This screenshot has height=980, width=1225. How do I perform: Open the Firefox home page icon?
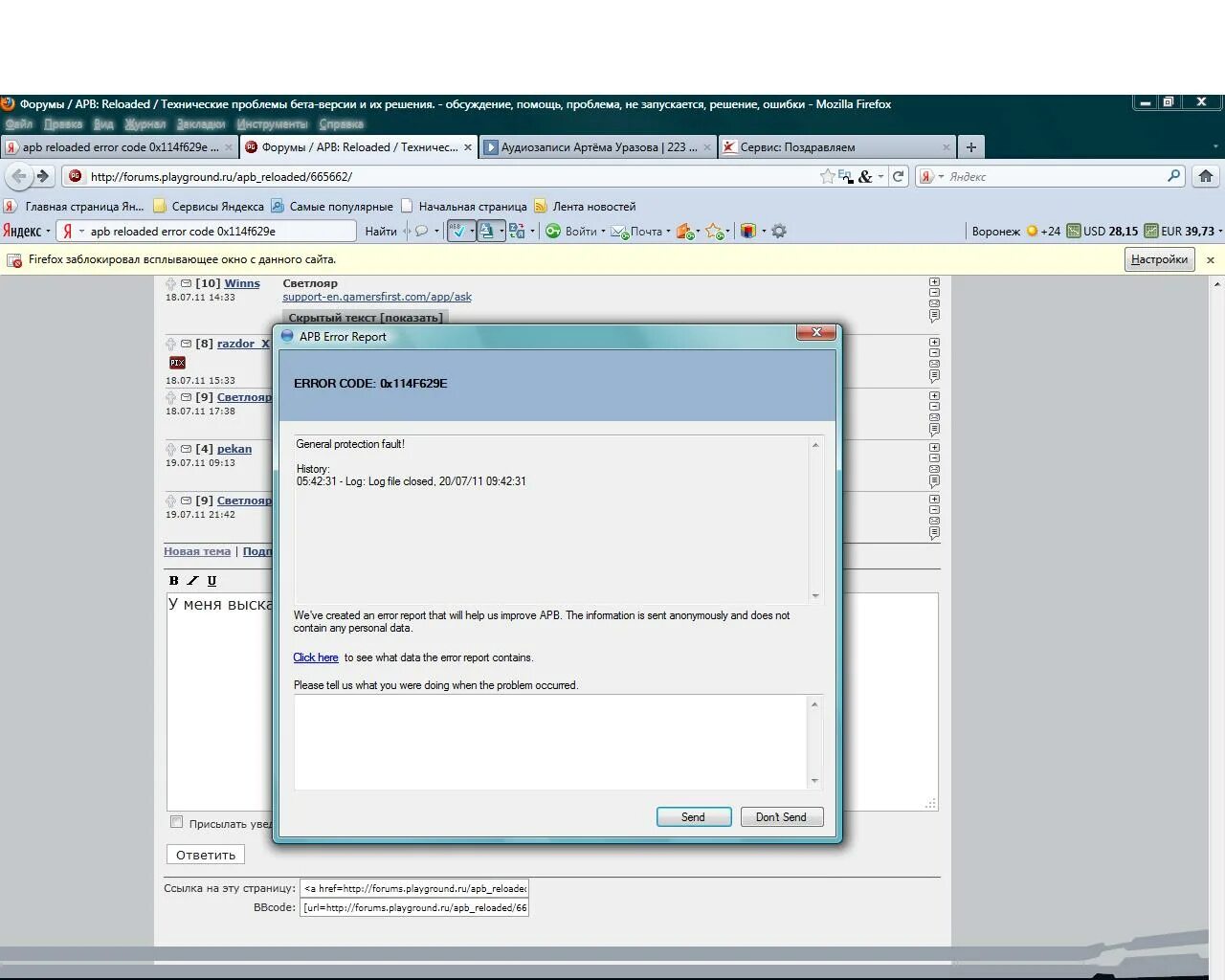pyautogui.click(x=1206, y=176)
